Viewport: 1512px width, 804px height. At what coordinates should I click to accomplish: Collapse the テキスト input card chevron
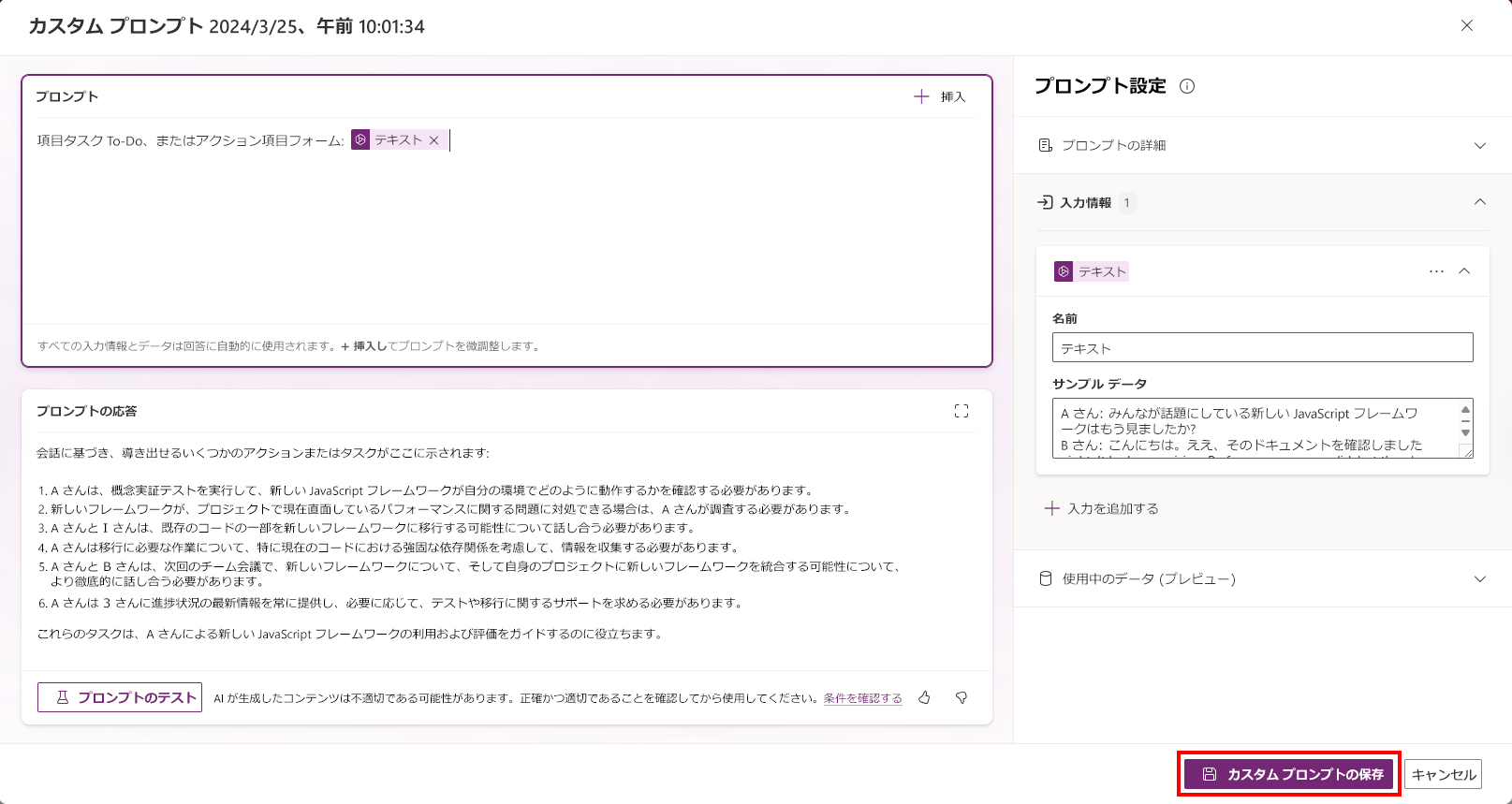(1464, 271)
